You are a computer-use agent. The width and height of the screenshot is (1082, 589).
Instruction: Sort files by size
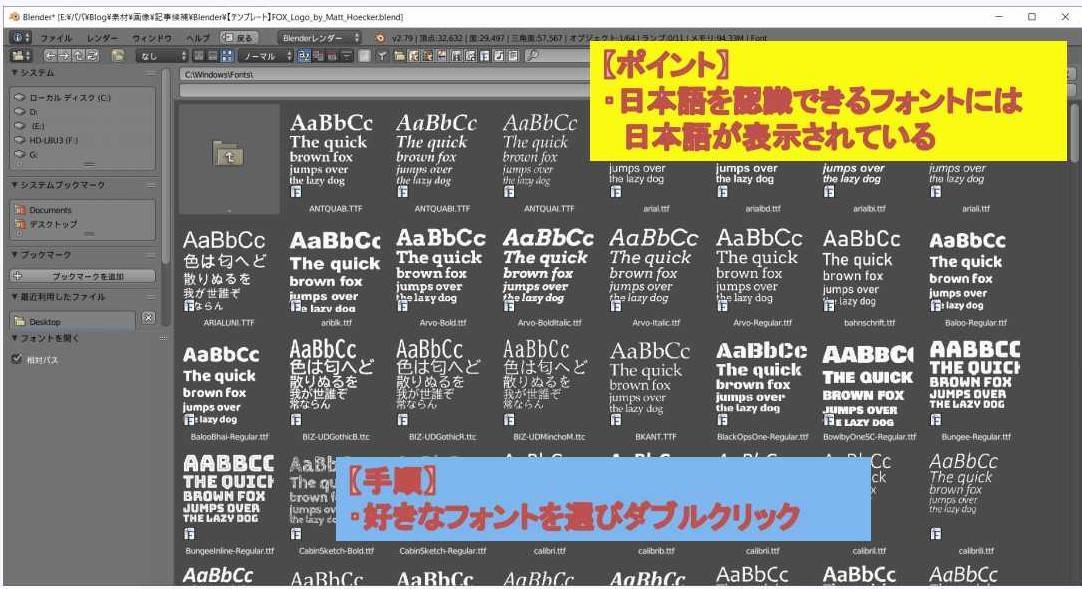click(346, 56)
